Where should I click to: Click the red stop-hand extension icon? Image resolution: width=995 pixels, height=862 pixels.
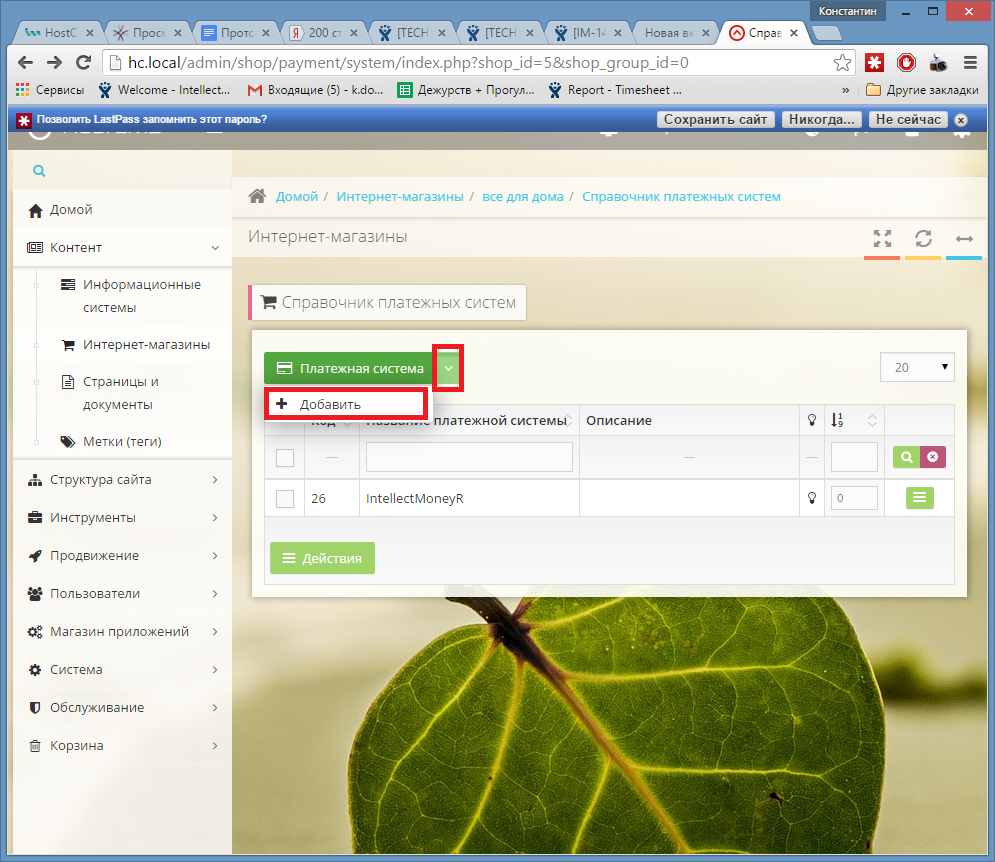point(906,62)
